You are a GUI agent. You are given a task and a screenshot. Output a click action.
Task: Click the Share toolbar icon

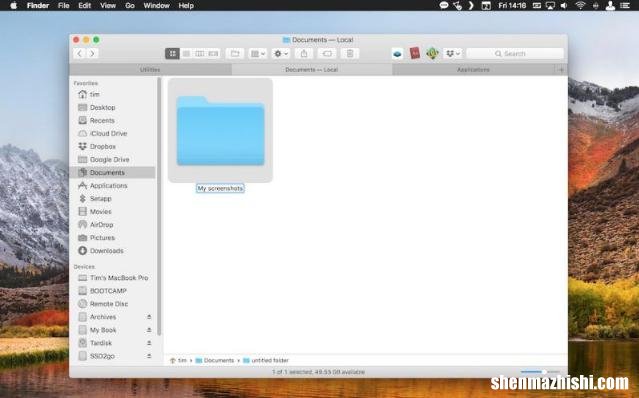click(304, 53)
